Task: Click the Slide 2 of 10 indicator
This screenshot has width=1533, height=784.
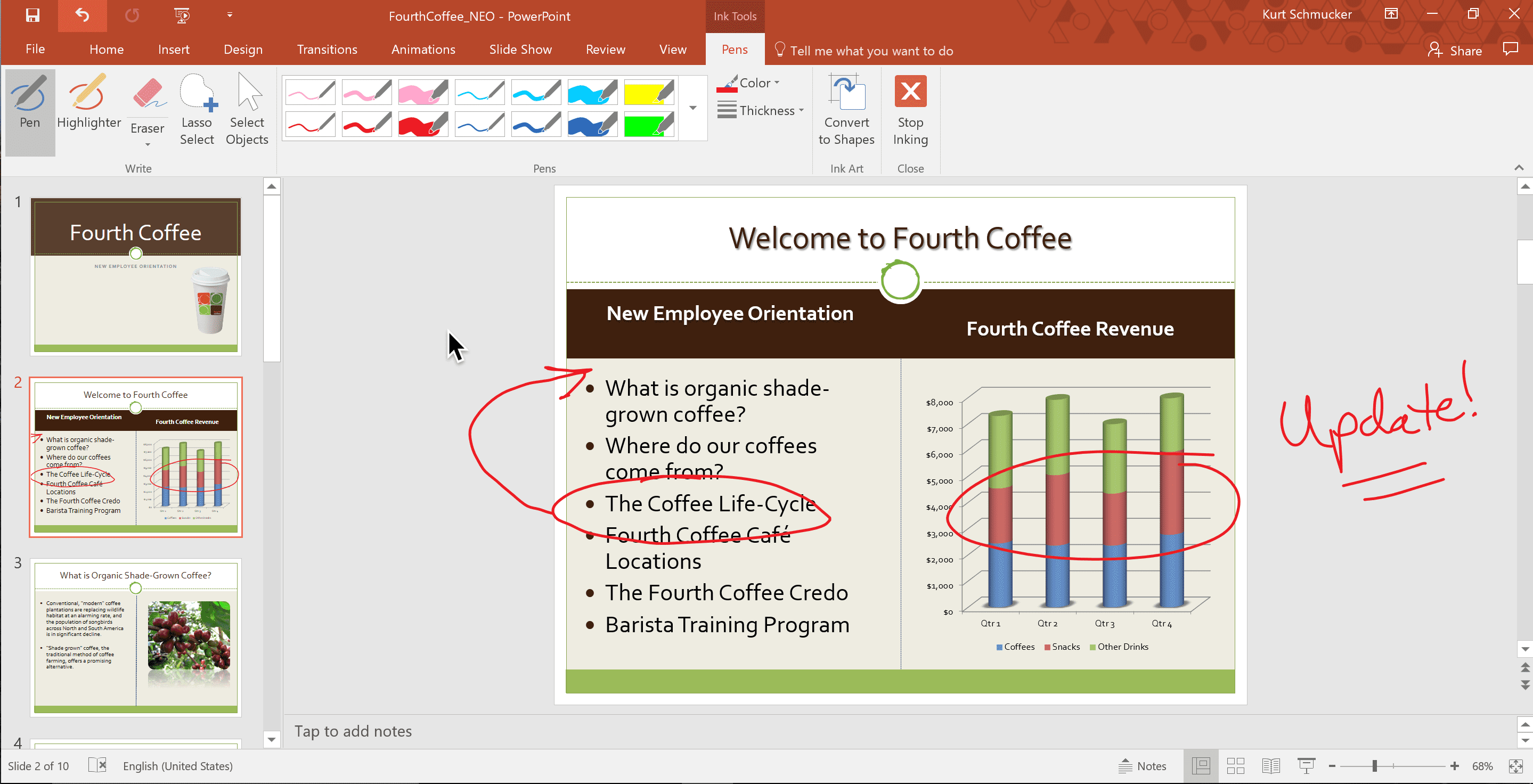Action: [x=38, y=766]
